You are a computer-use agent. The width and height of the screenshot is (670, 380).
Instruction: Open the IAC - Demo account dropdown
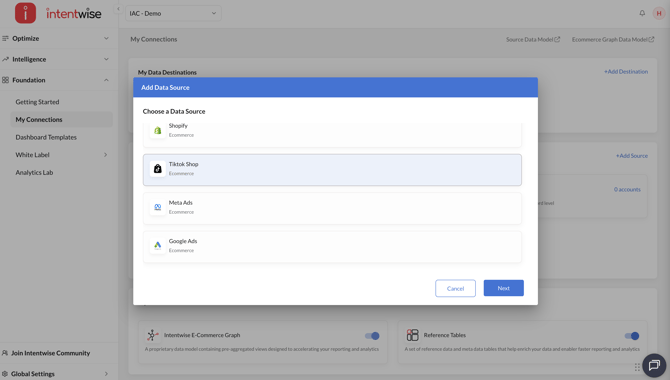(x=173, y=13)
